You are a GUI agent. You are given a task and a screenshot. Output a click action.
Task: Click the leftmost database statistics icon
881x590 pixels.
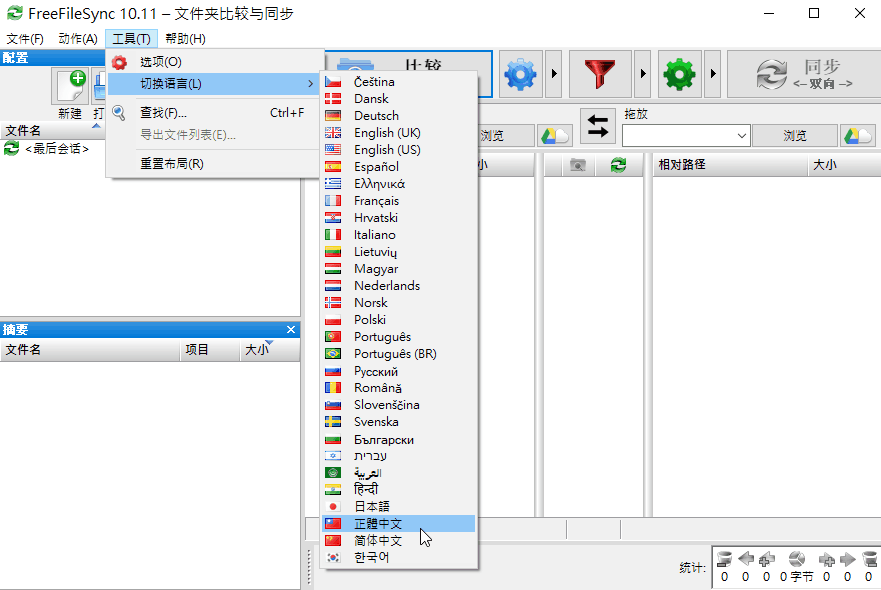pyautogui.click(x=724, y=559)
